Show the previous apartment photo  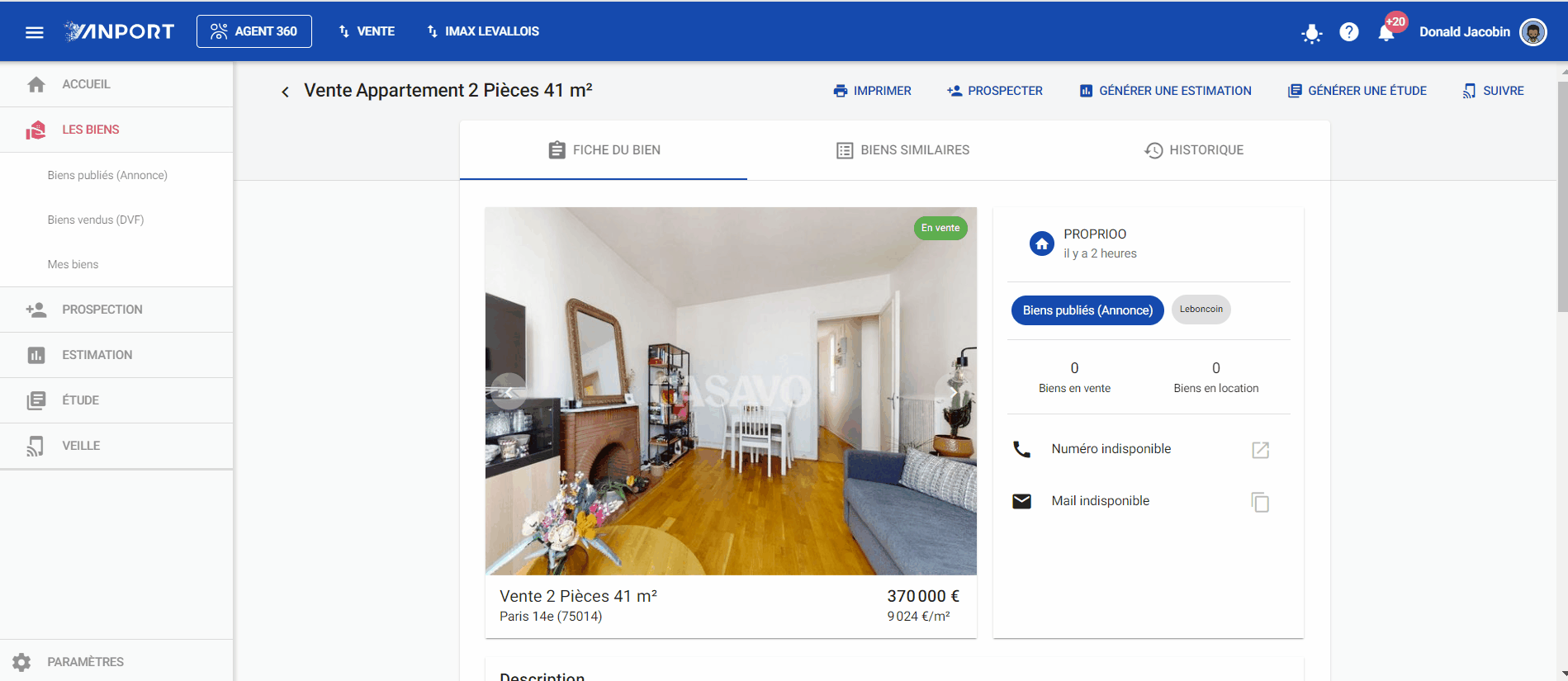point(509,391)
